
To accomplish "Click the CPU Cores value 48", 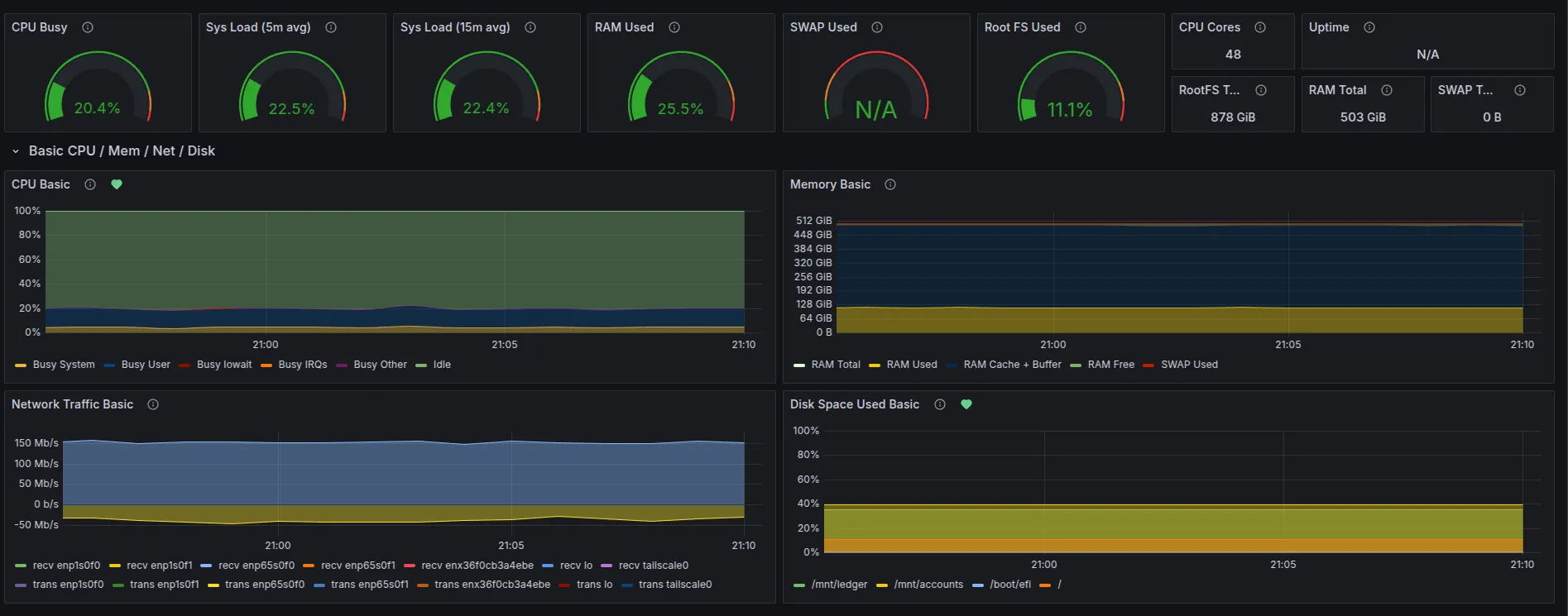I will (1233, 55).
